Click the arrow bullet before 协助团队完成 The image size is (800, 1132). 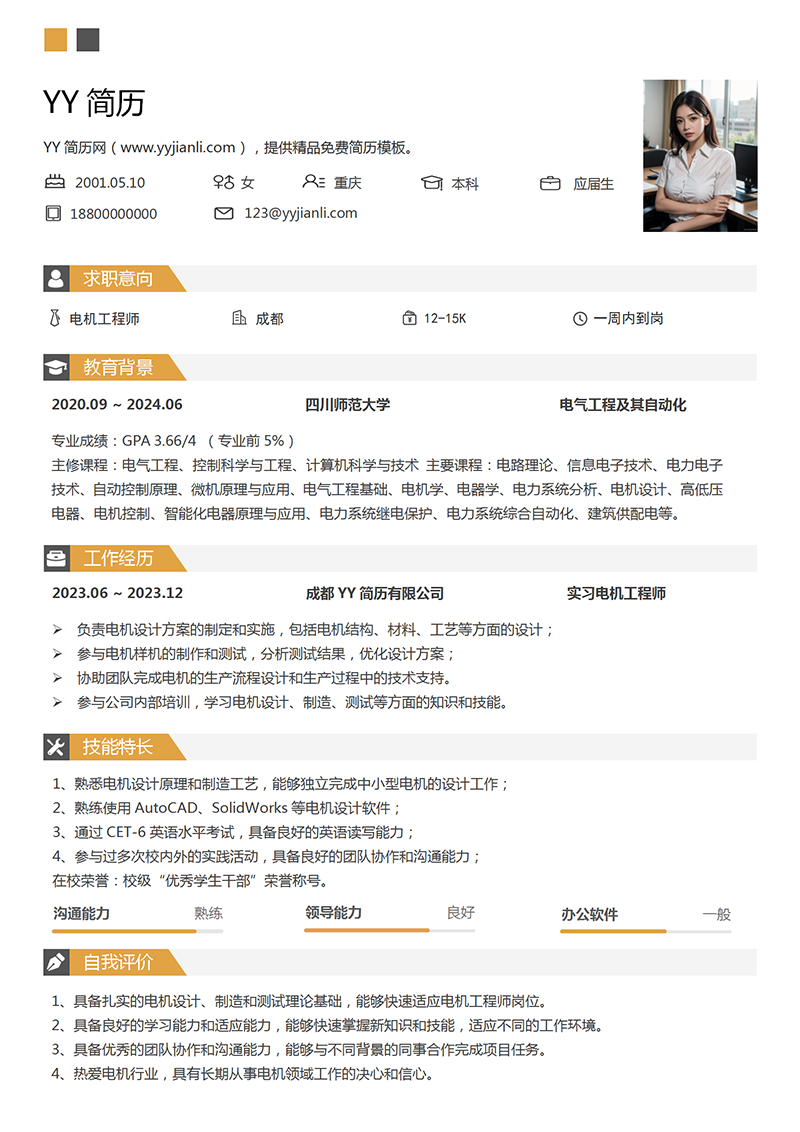point(57,678)
